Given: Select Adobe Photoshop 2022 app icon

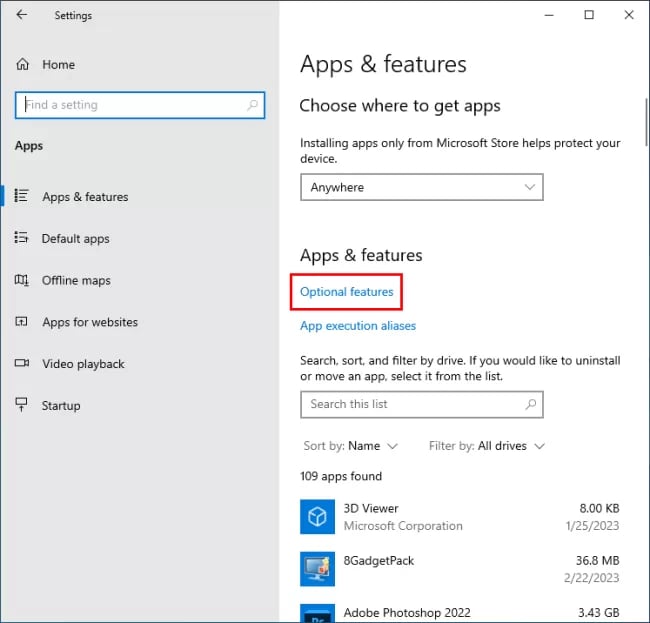Looking at the screenshot, I should coord(318,613).
